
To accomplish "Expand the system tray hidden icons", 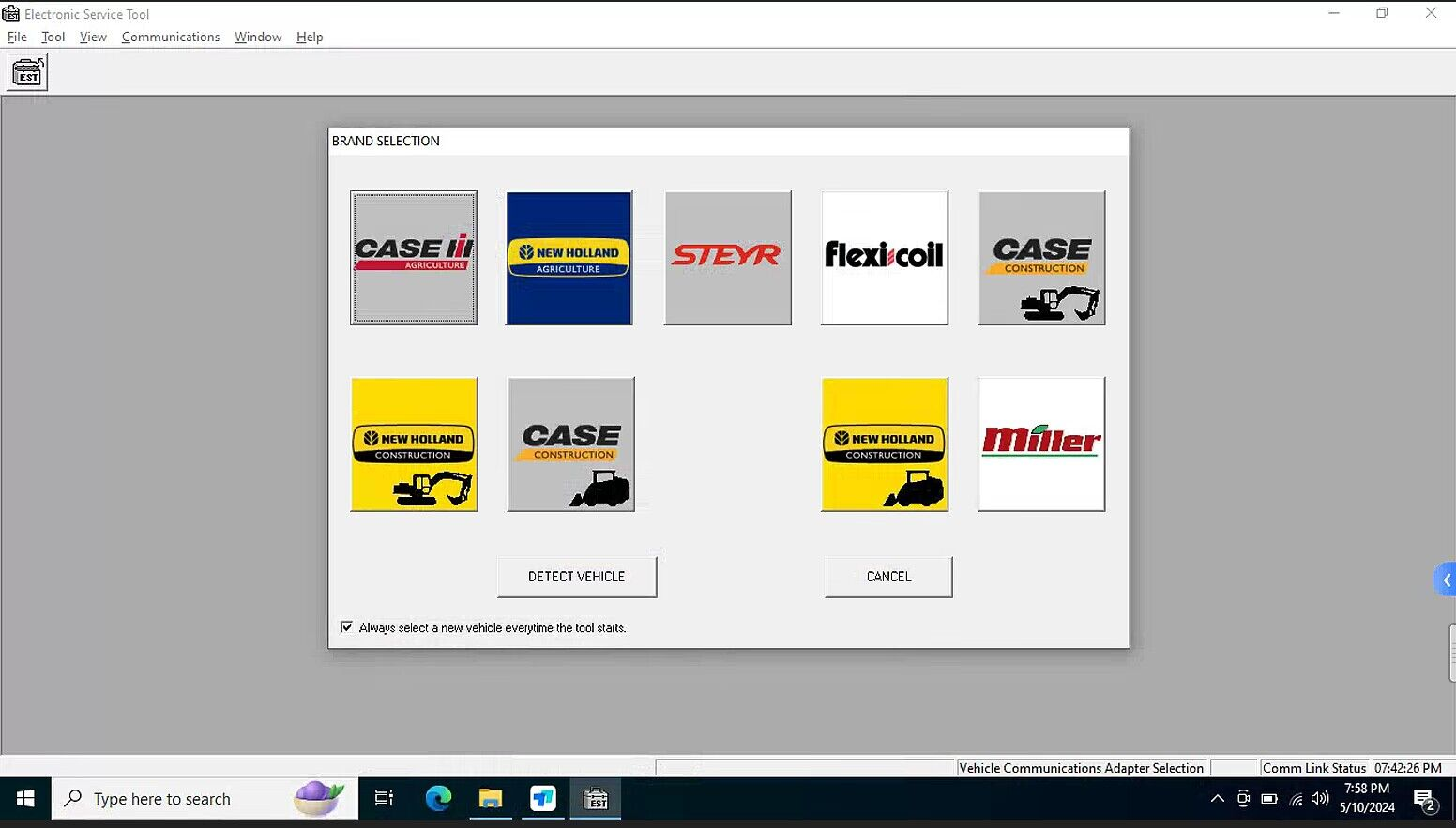I will click(x=1217, y=799).
